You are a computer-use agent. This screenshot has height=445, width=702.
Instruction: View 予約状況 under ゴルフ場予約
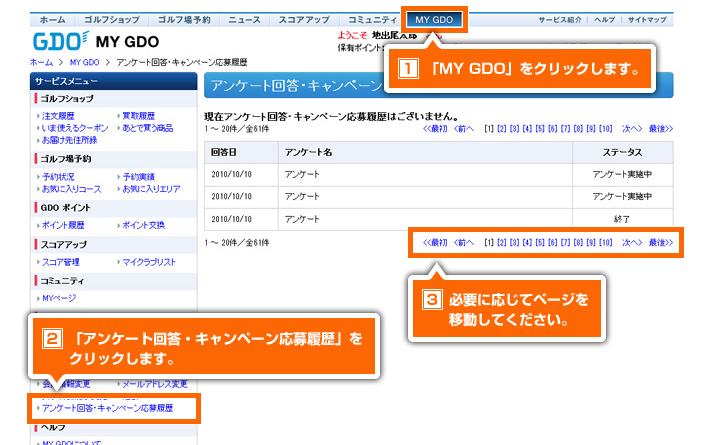(58, 177)
